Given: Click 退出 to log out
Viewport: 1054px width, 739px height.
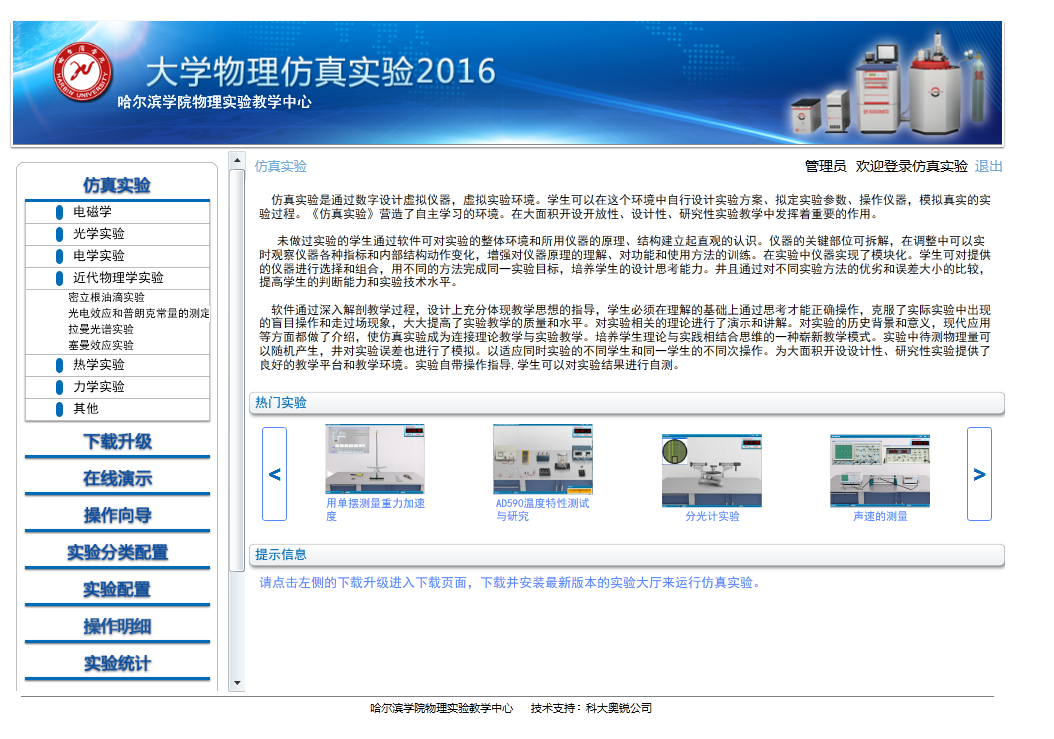Looking at the screenshot, I should tap(988, 166).
